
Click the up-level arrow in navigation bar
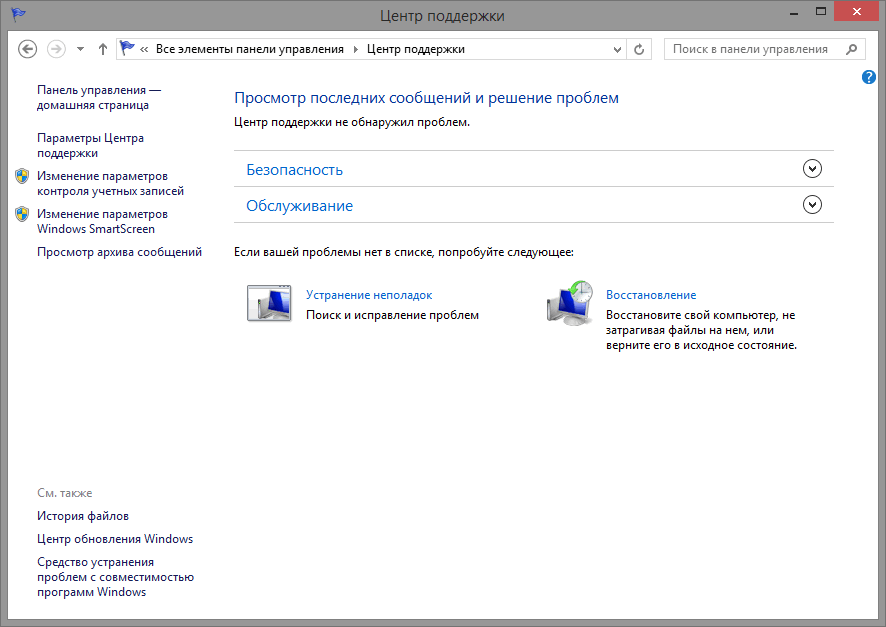tap(103, 49)
